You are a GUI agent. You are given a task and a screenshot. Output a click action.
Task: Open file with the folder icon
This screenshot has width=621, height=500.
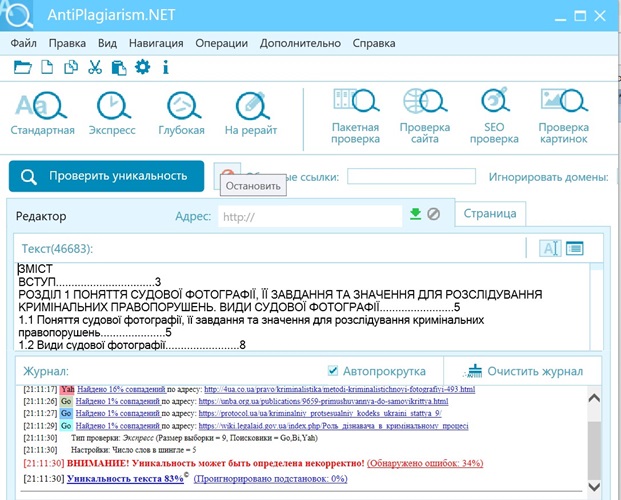[23, 67]
